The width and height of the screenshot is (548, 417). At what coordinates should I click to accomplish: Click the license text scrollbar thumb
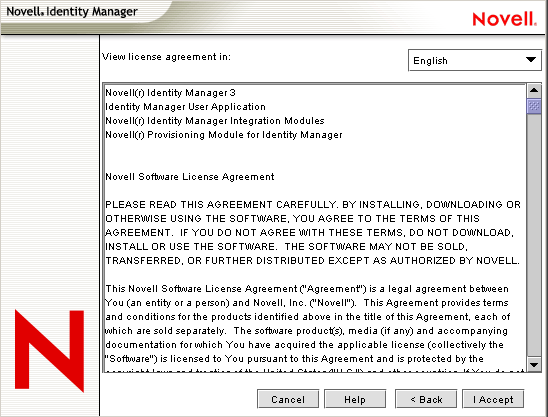coord(534,106)
